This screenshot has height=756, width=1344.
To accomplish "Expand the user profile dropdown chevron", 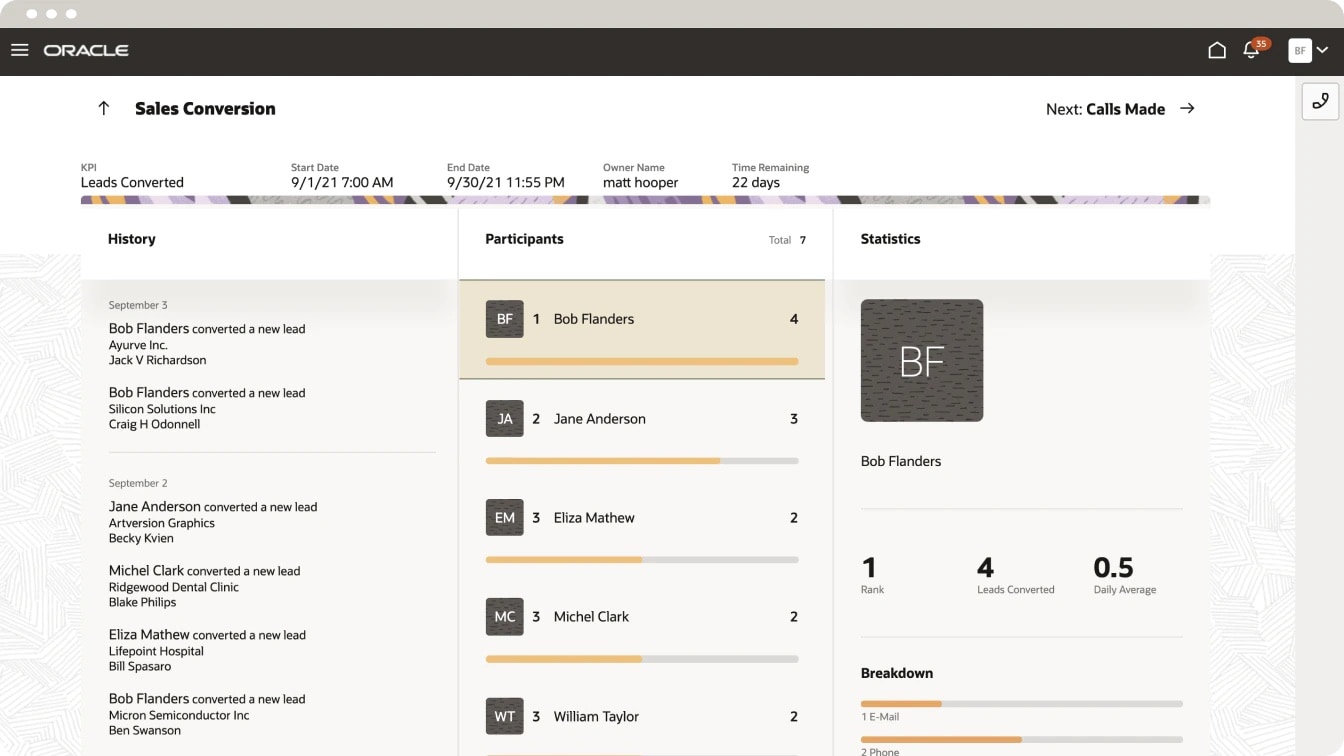I will pos(1323,50).
